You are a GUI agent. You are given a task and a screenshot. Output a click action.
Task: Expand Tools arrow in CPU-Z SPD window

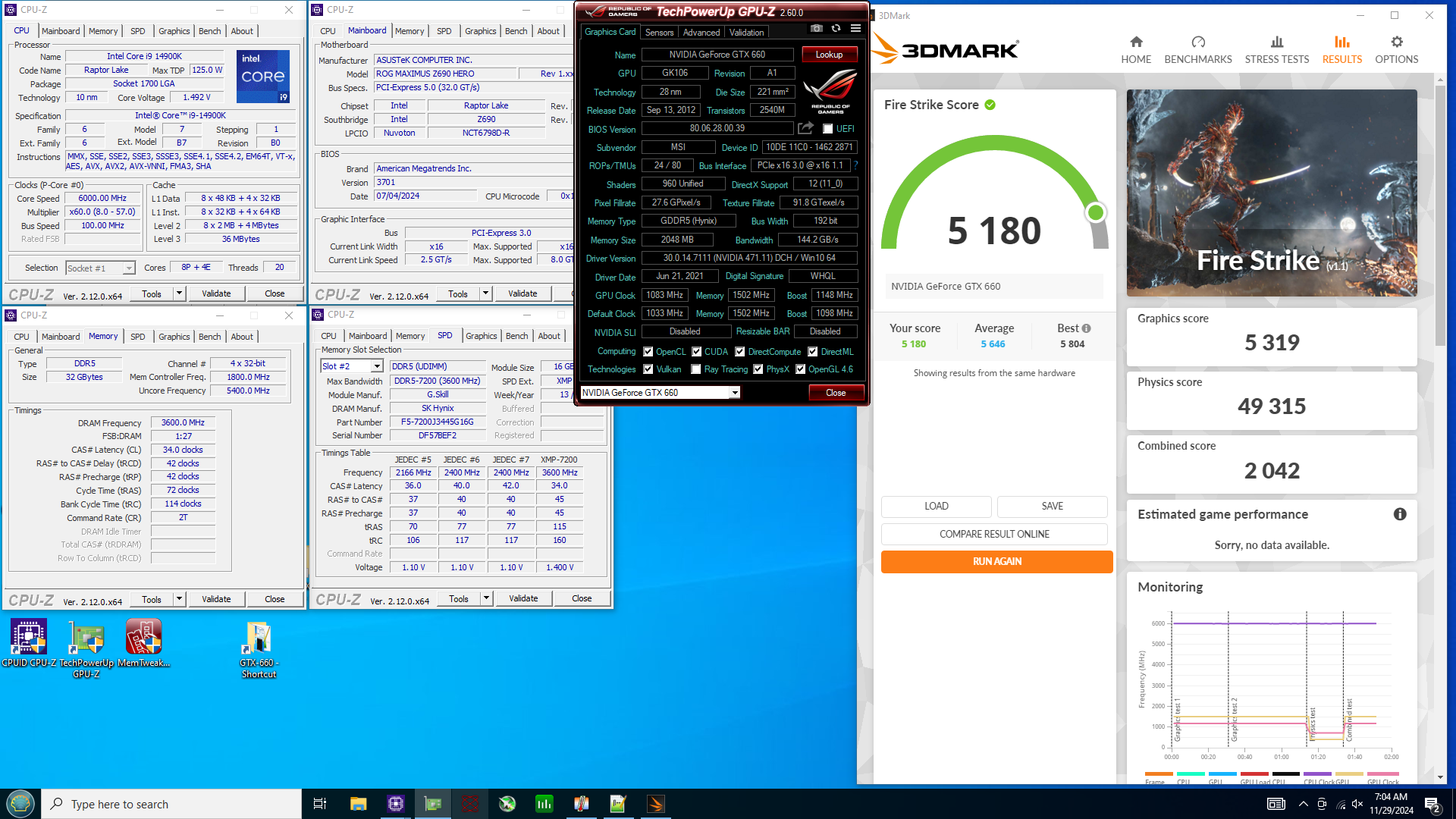[x=487, y=598]
